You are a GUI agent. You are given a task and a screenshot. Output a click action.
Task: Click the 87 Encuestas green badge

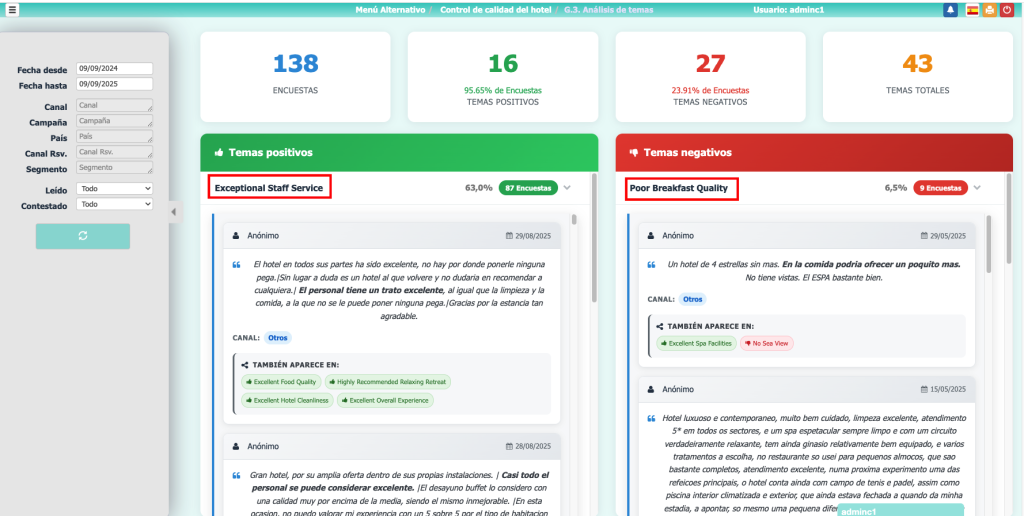pyautogui.click(x=527, y=188)
